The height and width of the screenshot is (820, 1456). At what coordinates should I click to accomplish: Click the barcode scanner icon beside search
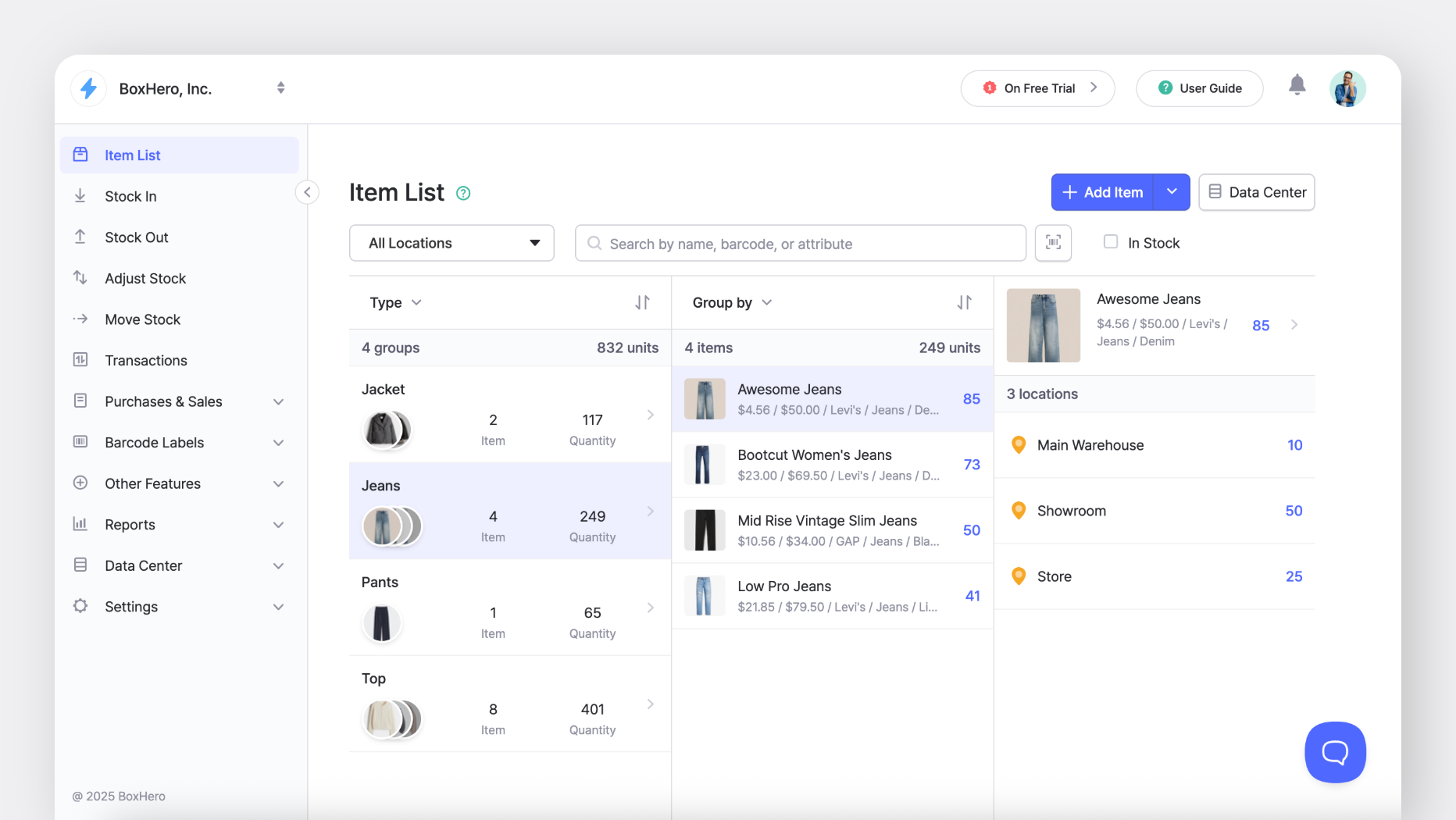pyautogui.click(x=1053, y=243)
